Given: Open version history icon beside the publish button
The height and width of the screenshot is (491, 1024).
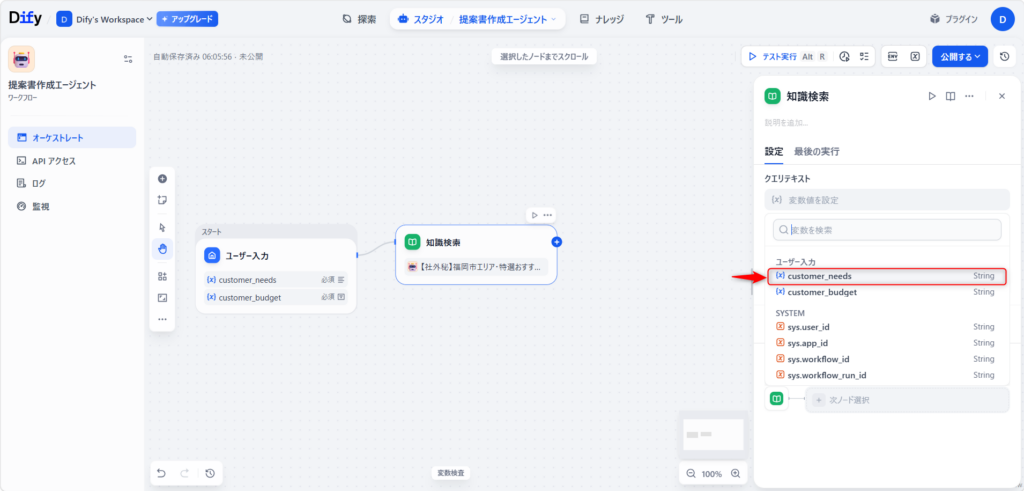Looking at the screenshot, I should [1004, 57].
